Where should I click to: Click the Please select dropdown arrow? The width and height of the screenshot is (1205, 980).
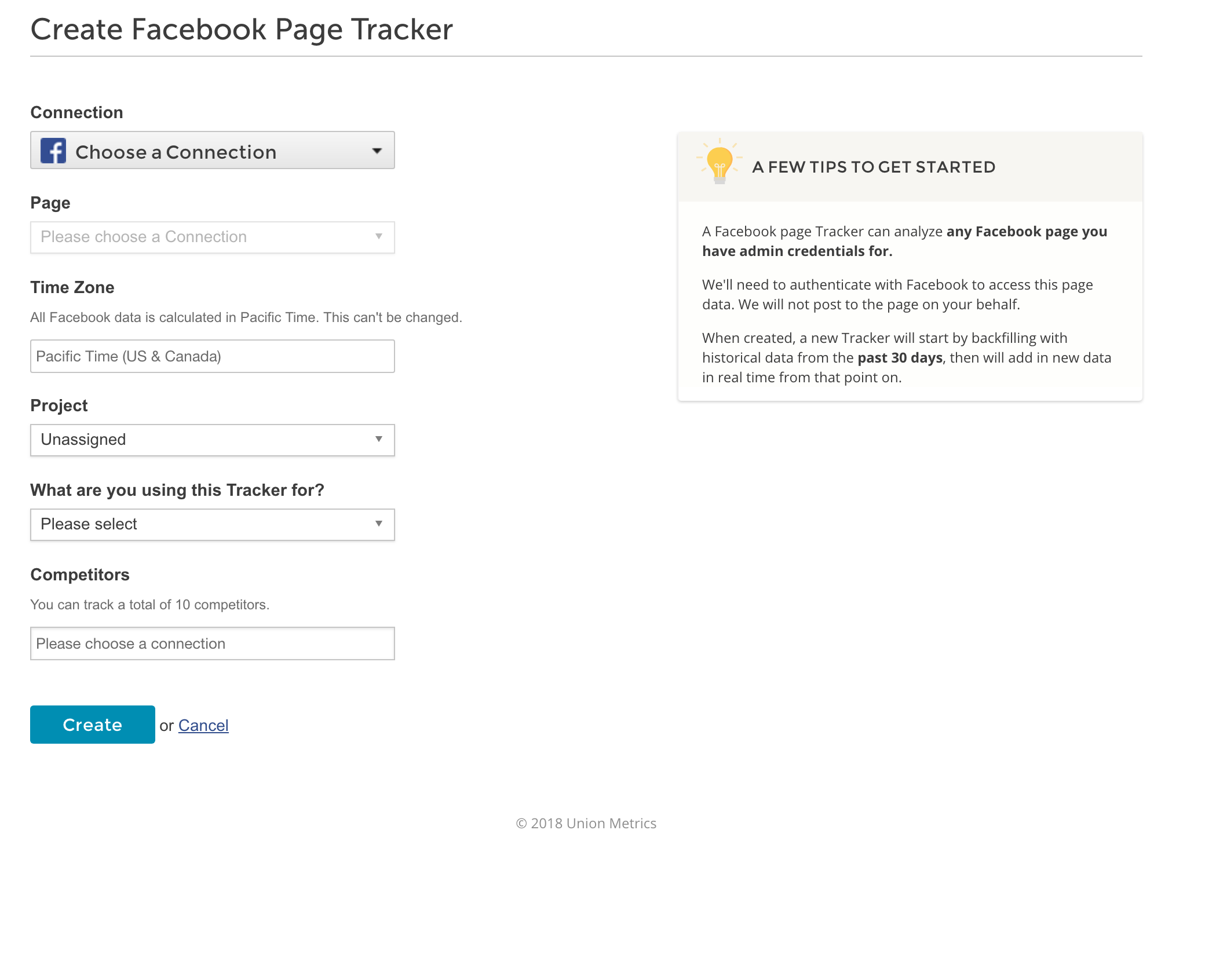coord(379,524)
